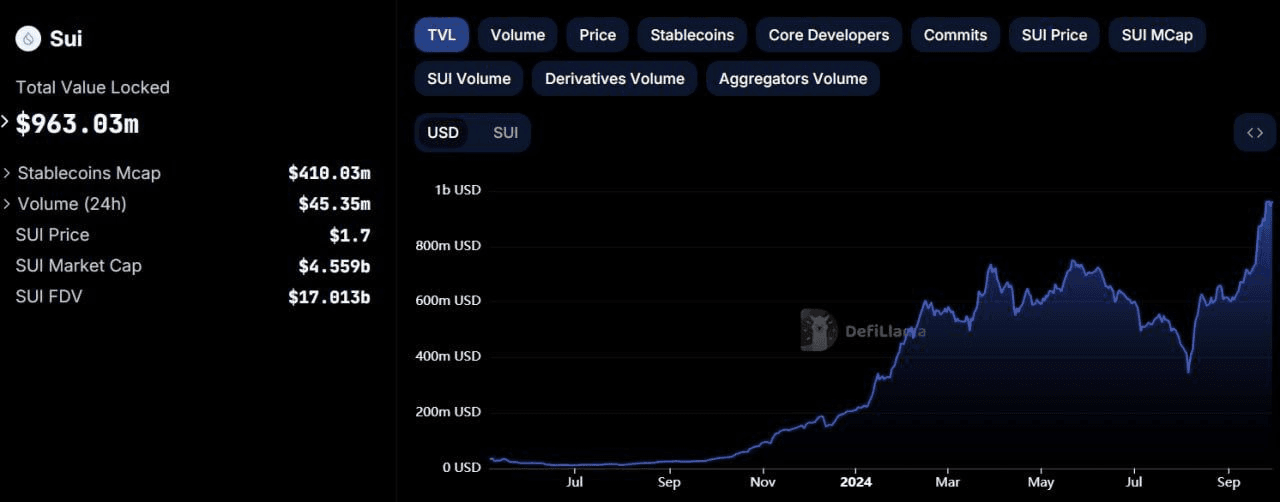Click the Sui chain name title

coord(66,39)
